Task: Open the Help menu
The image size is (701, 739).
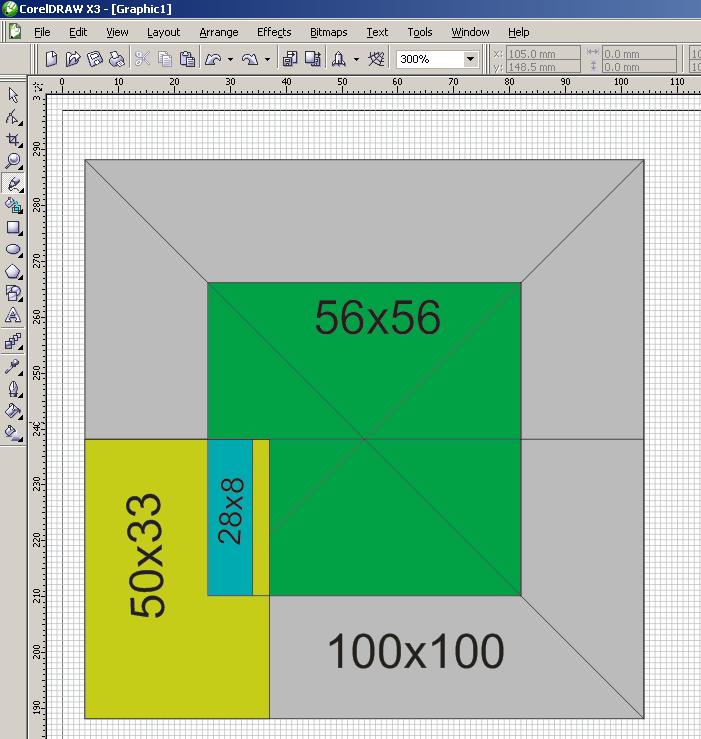Action: (519, 32)
